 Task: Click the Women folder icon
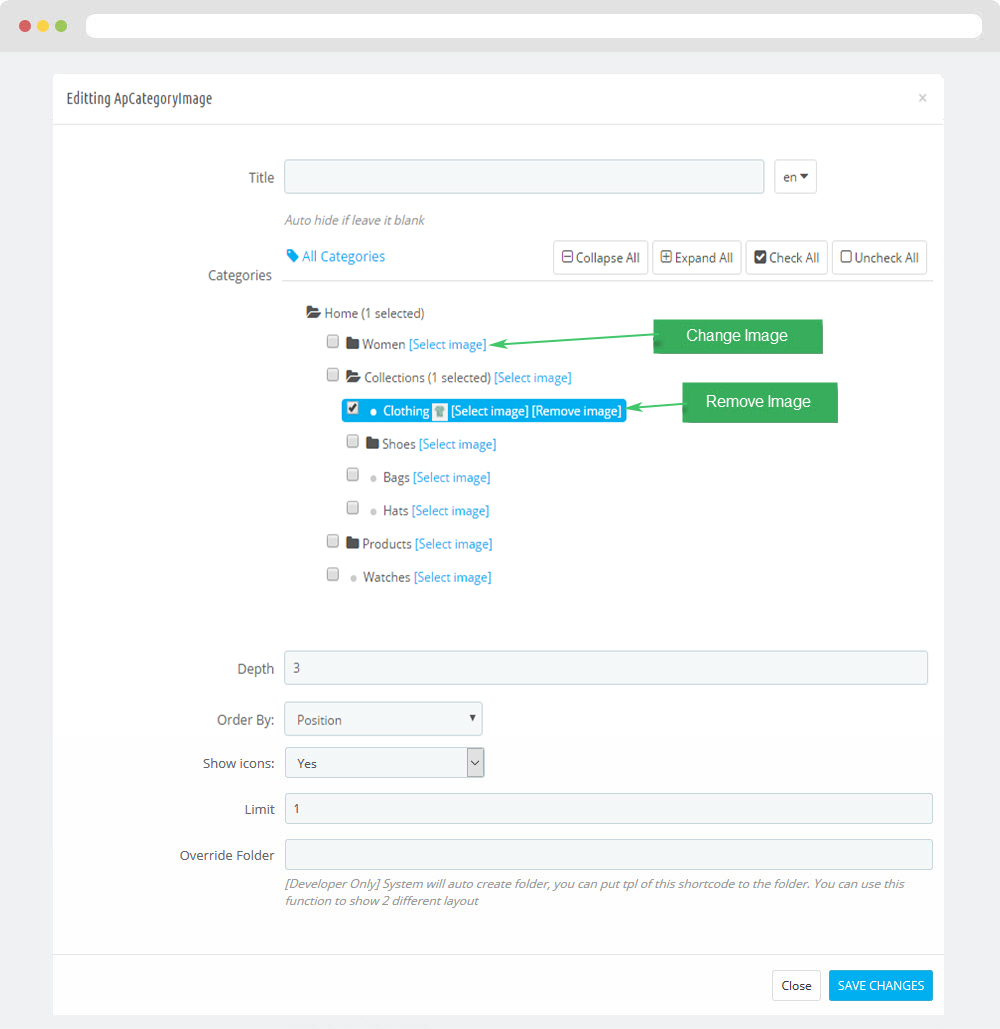tap(352, 343)
